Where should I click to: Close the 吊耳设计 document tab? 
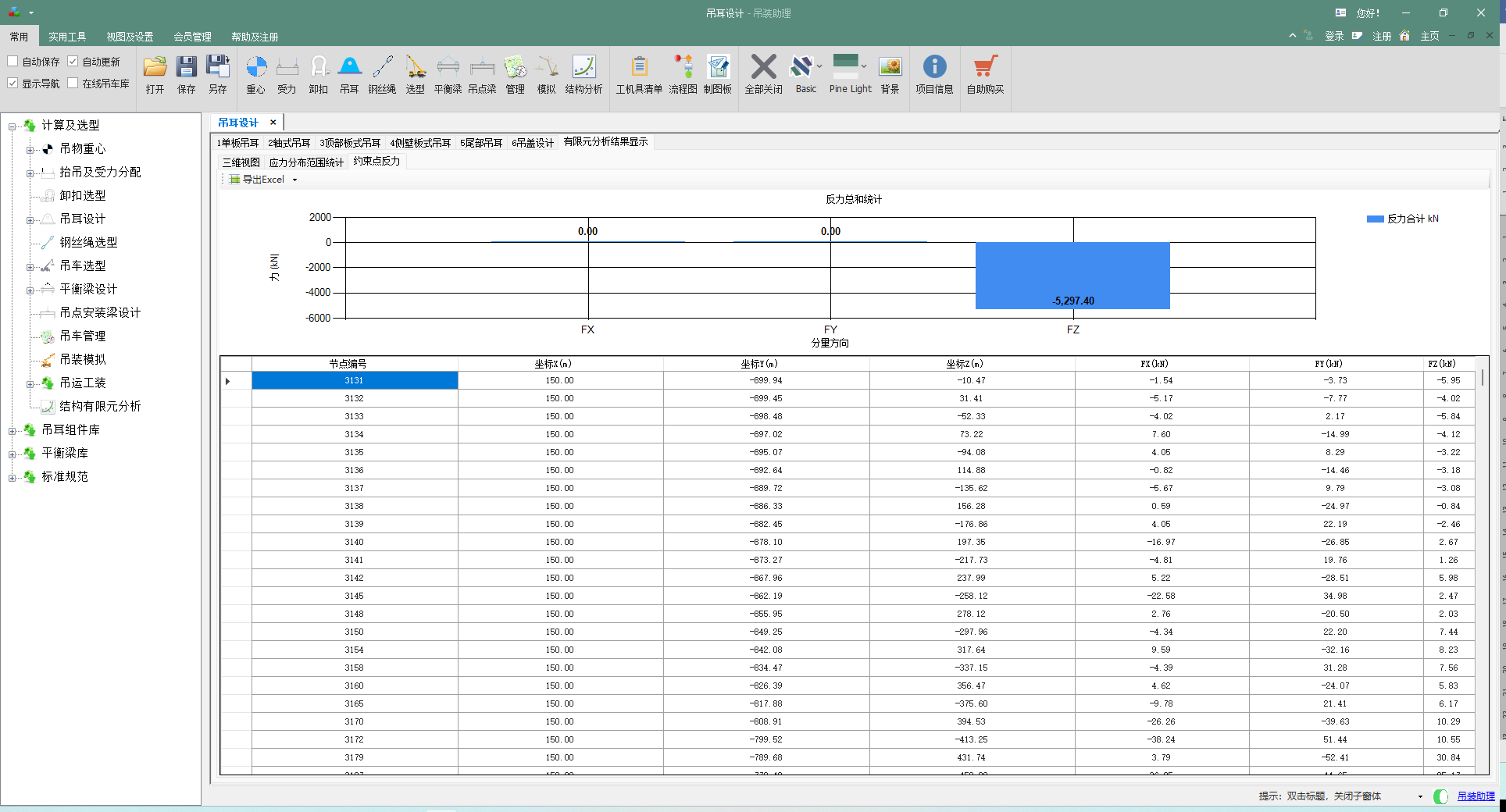click(273, 123)
